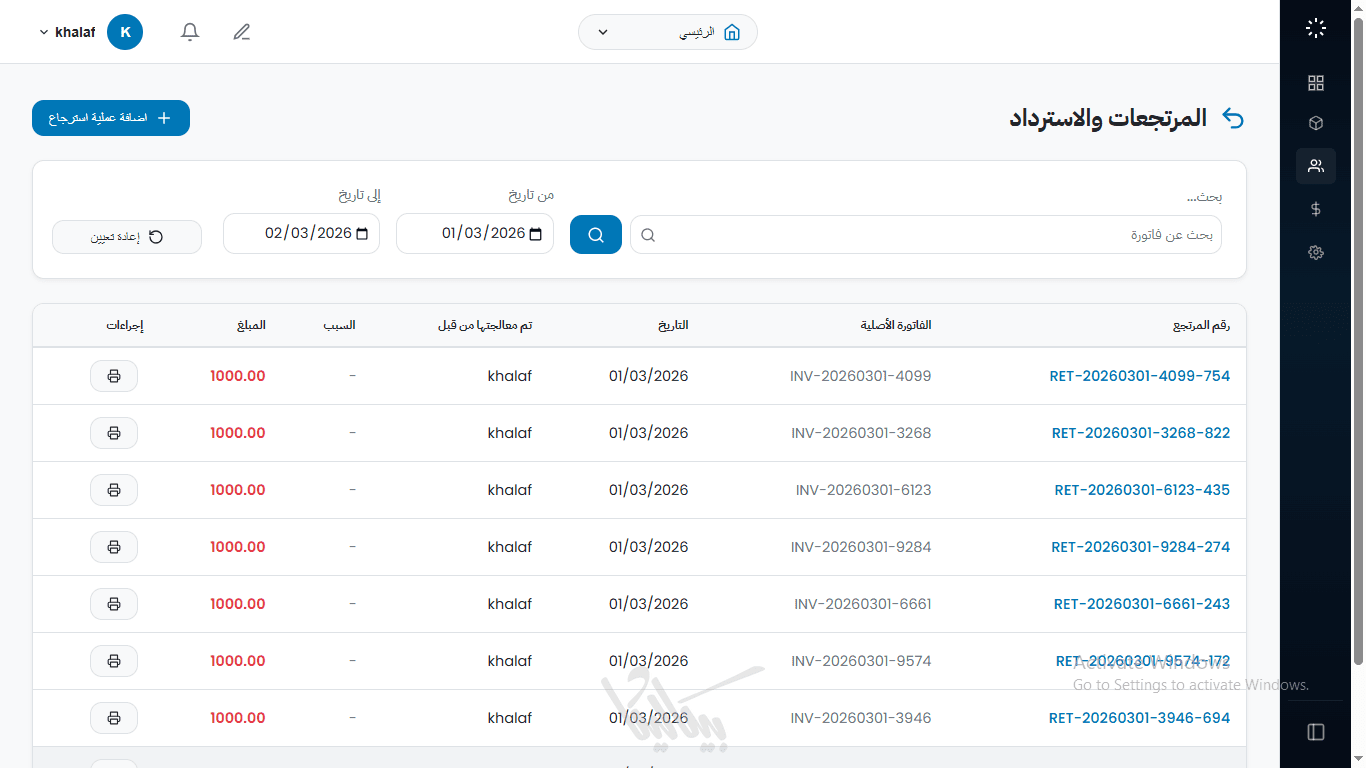Open the إلى تاريخ date picker
1366x768 pixels.
(362, 234)
